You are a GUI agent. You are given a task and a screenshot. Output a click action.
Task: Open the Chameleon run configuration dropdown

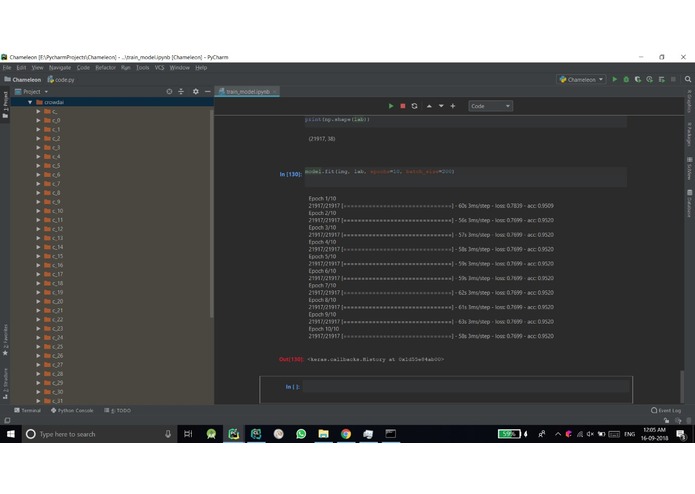click(581, 79)
